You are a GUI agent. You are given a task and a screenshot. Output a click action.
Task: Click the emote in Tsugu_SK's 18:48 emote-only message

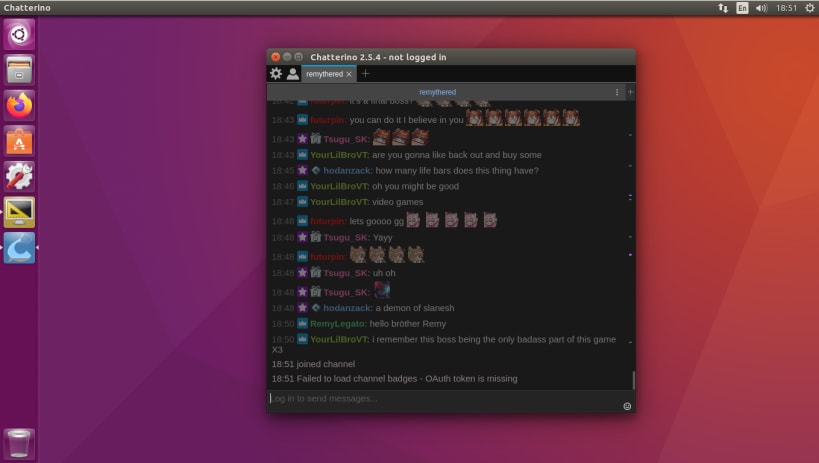382,290
